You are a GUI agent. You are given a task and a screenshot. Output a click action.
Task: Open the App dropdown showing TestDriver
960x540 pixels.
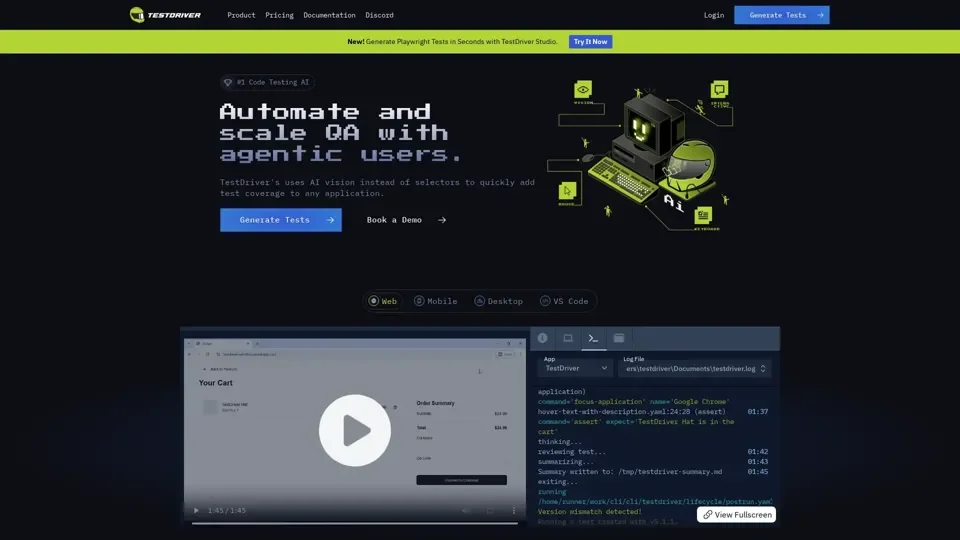pos(576,368)
